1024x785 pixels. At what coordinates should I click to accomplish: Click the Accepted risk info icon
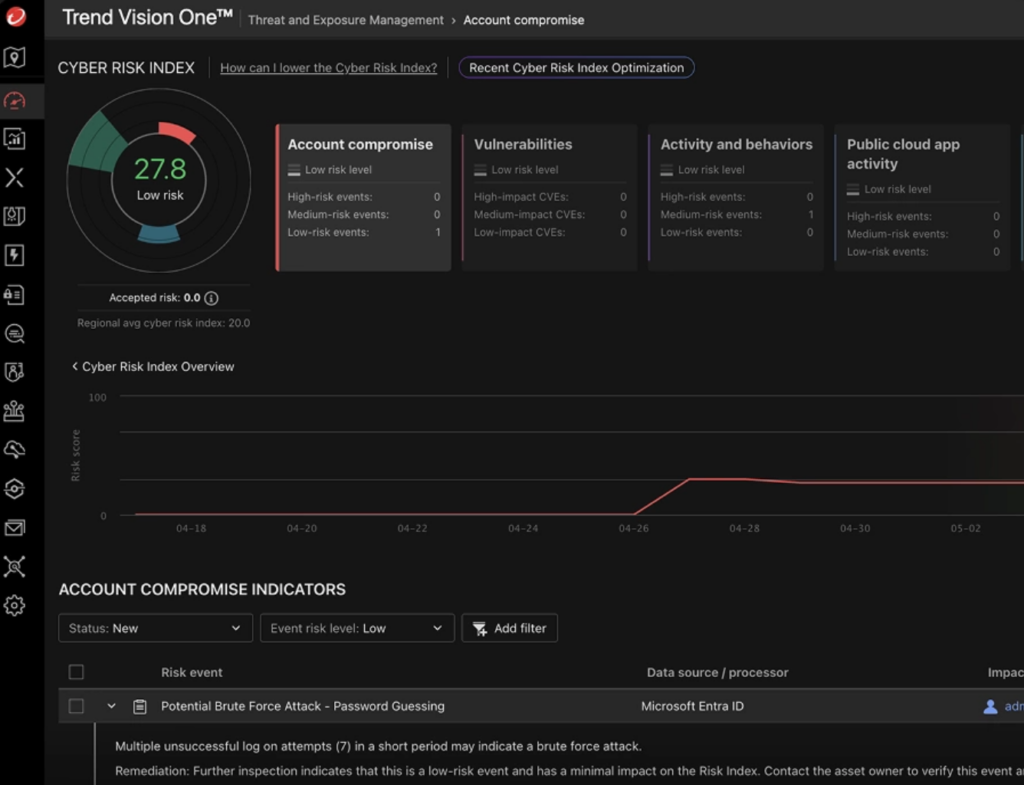[211, 298]
